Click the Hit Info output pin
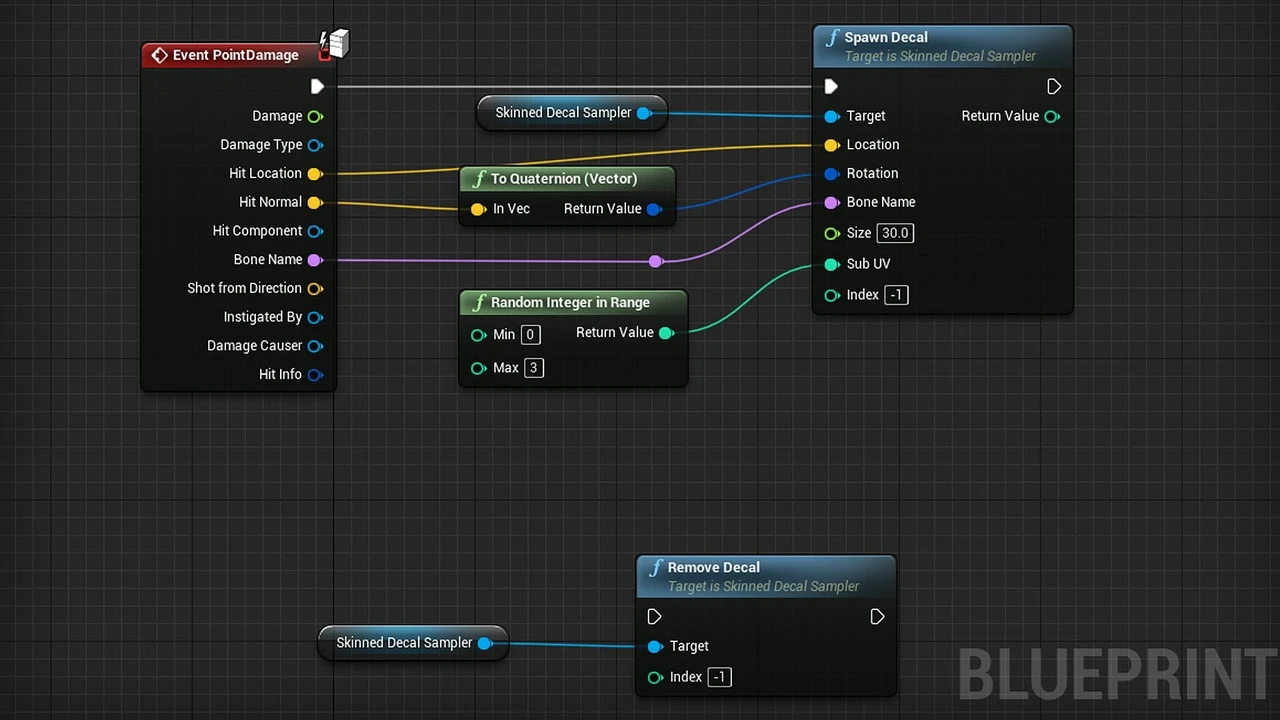The image size is (1280, 720). (315, 375)
